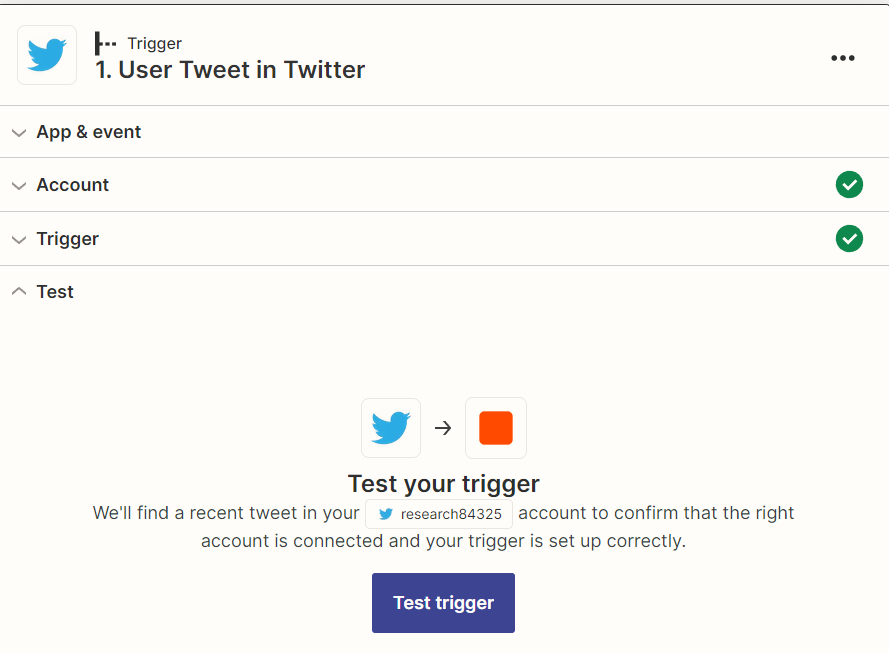Screen dimensions: 889x653
Task: Click the research84325 account chip
Action: (439, 514)
